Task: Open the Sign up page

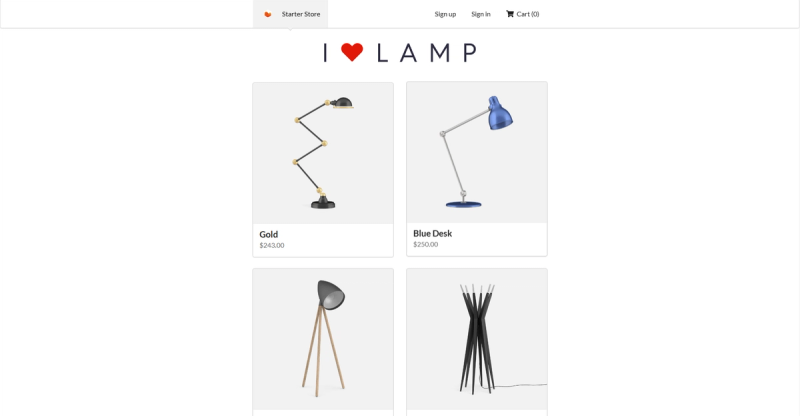Action: 445,14
